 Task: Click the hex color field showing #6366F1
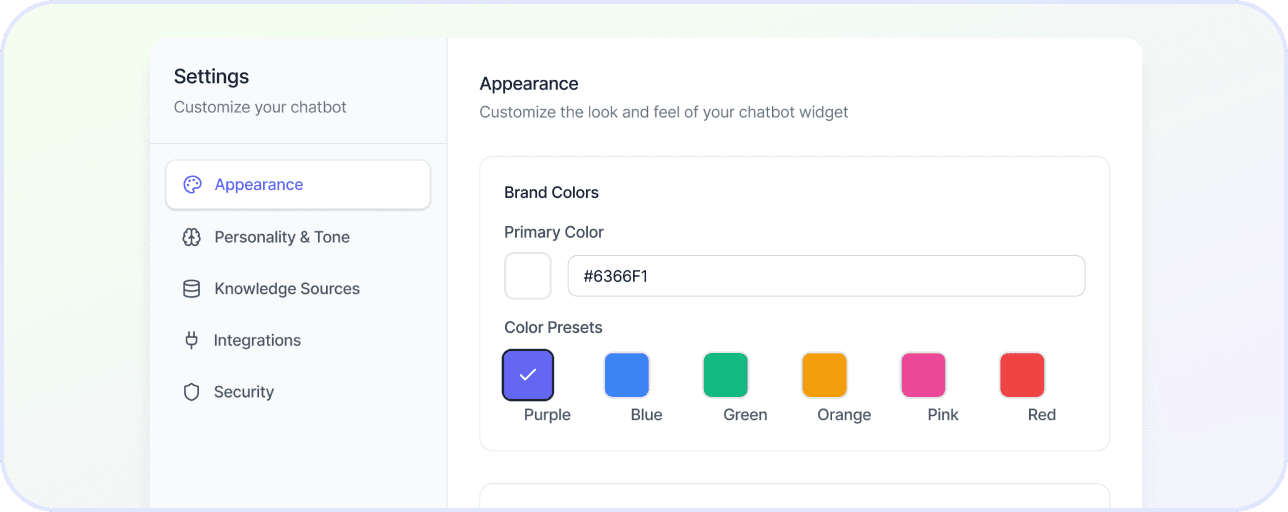coord(827,276)
